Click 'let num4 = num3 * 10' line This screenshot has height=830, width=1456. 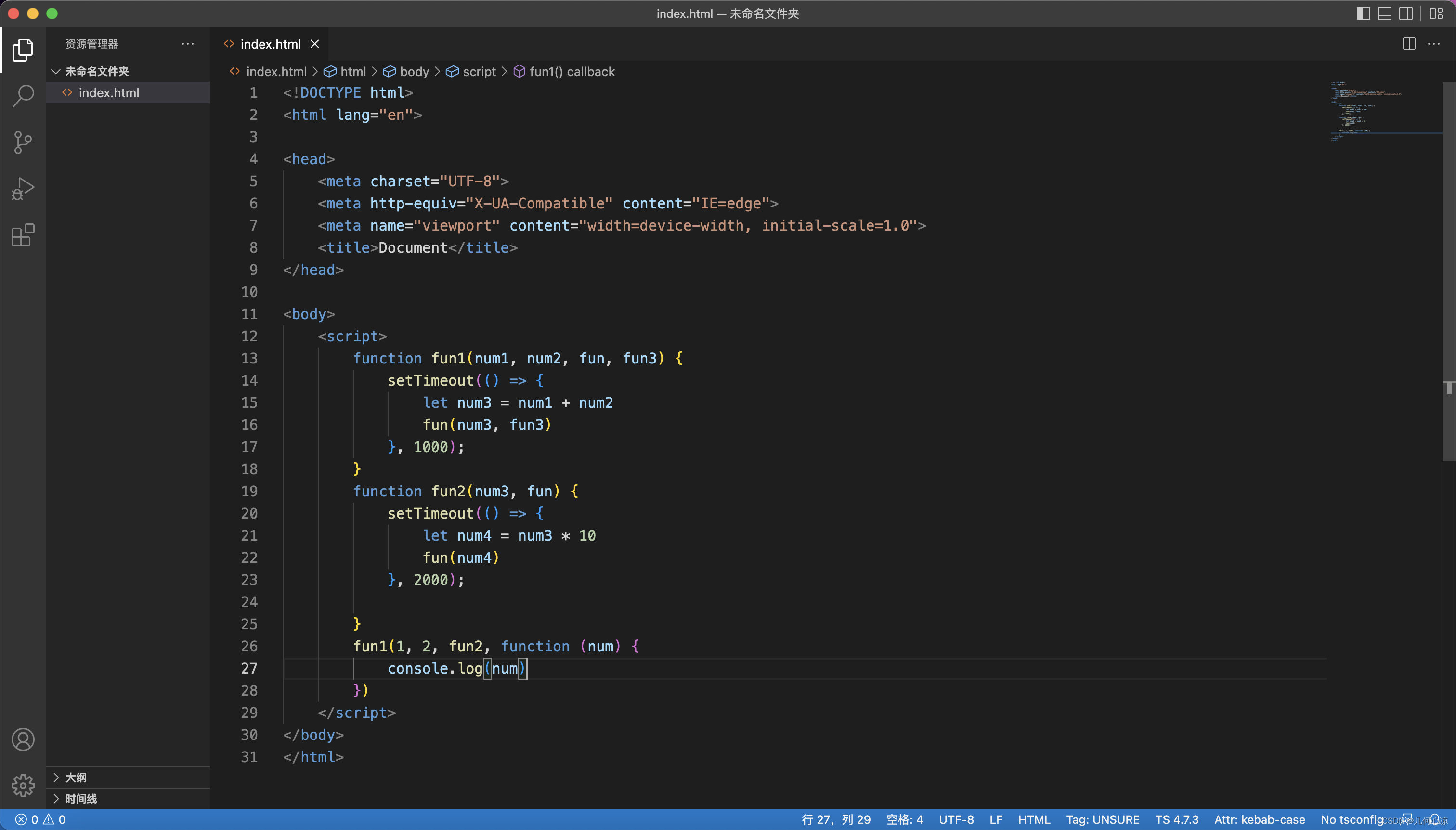[509, 535]
